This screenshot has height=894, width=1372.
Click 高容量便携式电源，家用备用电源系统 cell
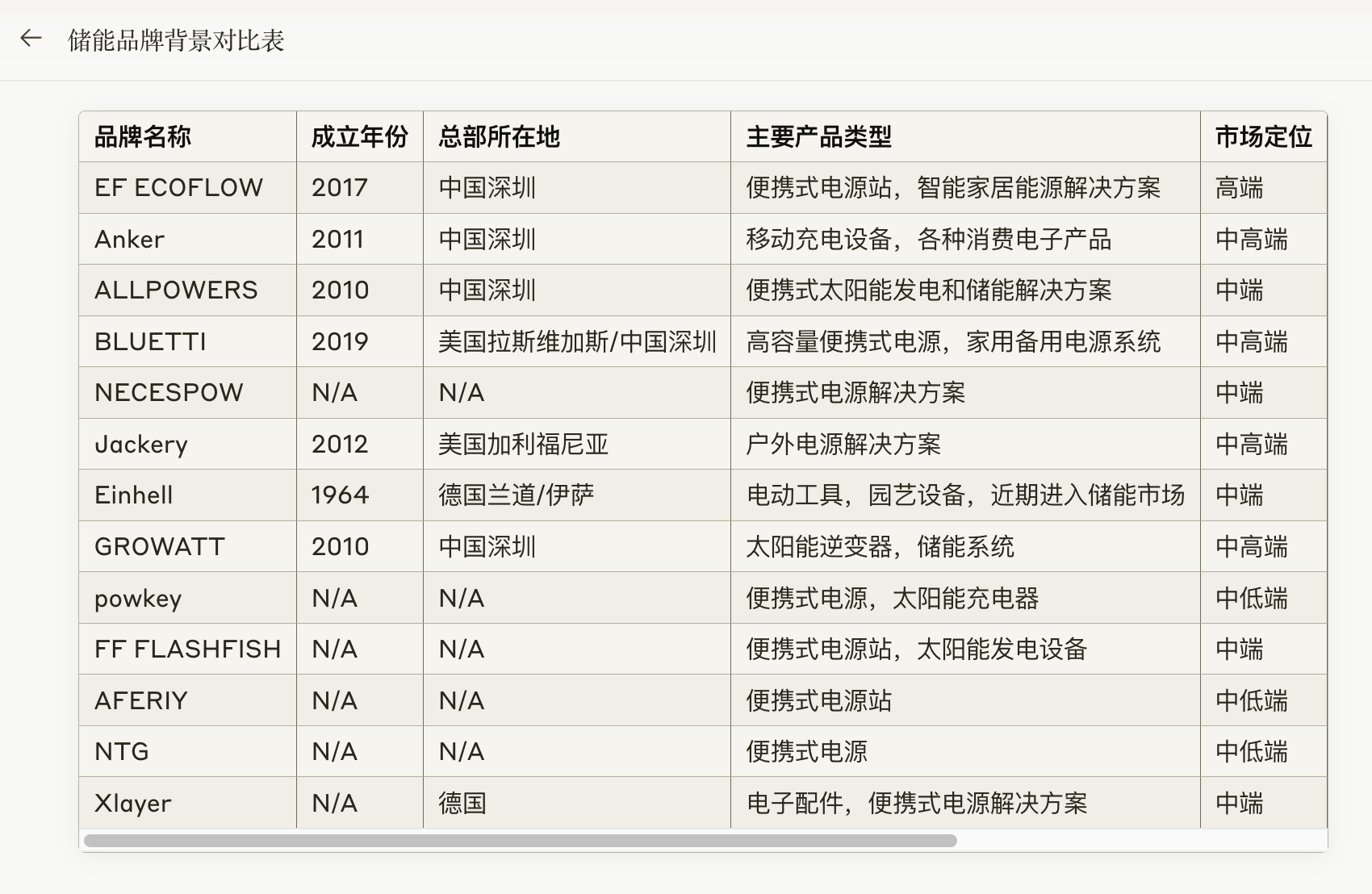pos(966,341)
